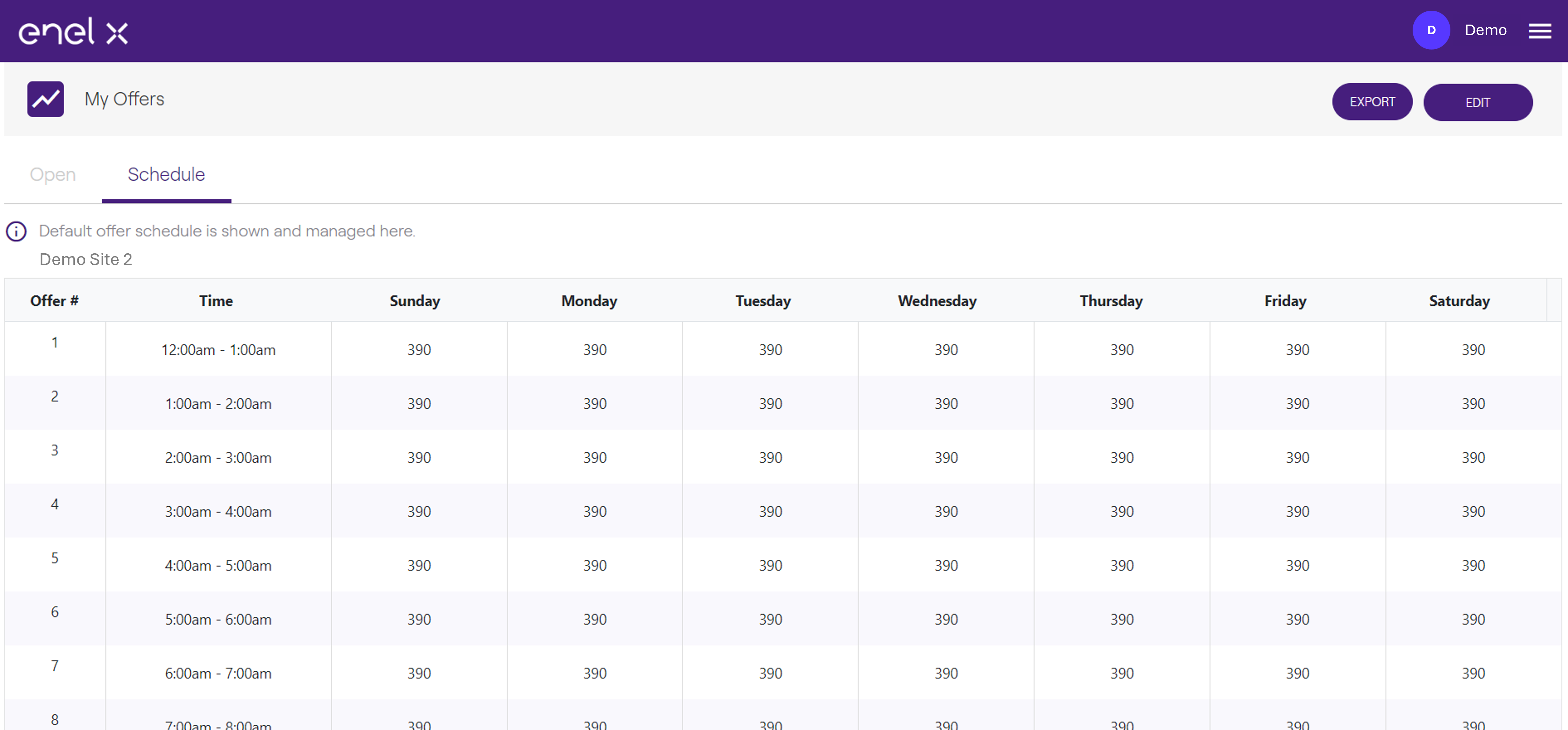Click the Saturday column header
This screenshot has width=1568, height=730.
coord(1459,301)
